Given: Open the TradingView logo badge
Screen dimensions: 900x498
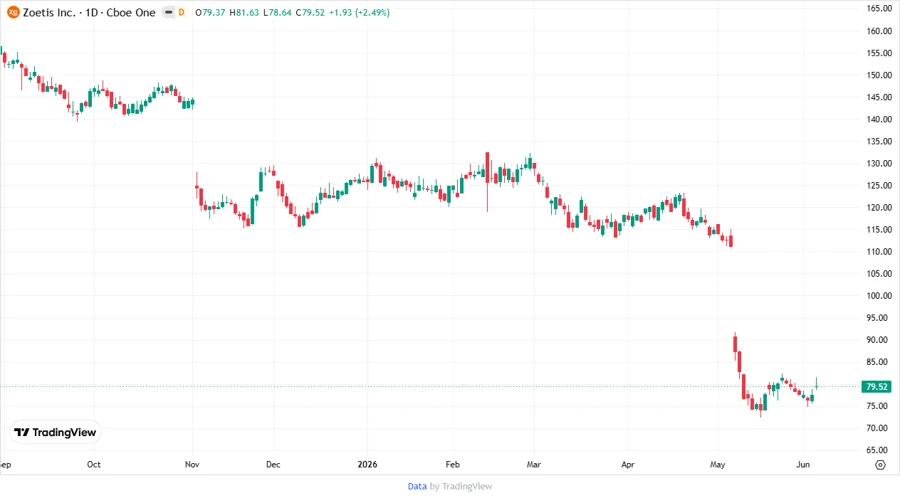Looking at the screenshot, I should point(55,433).
